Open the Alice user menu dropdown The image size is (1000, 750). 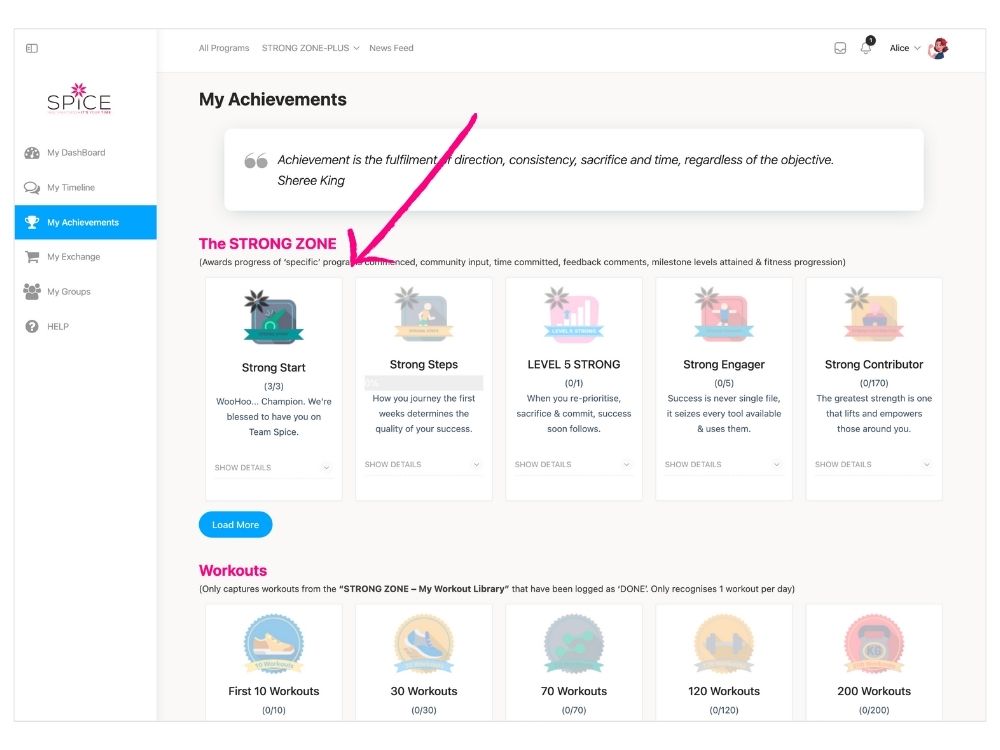coord(905,48)
